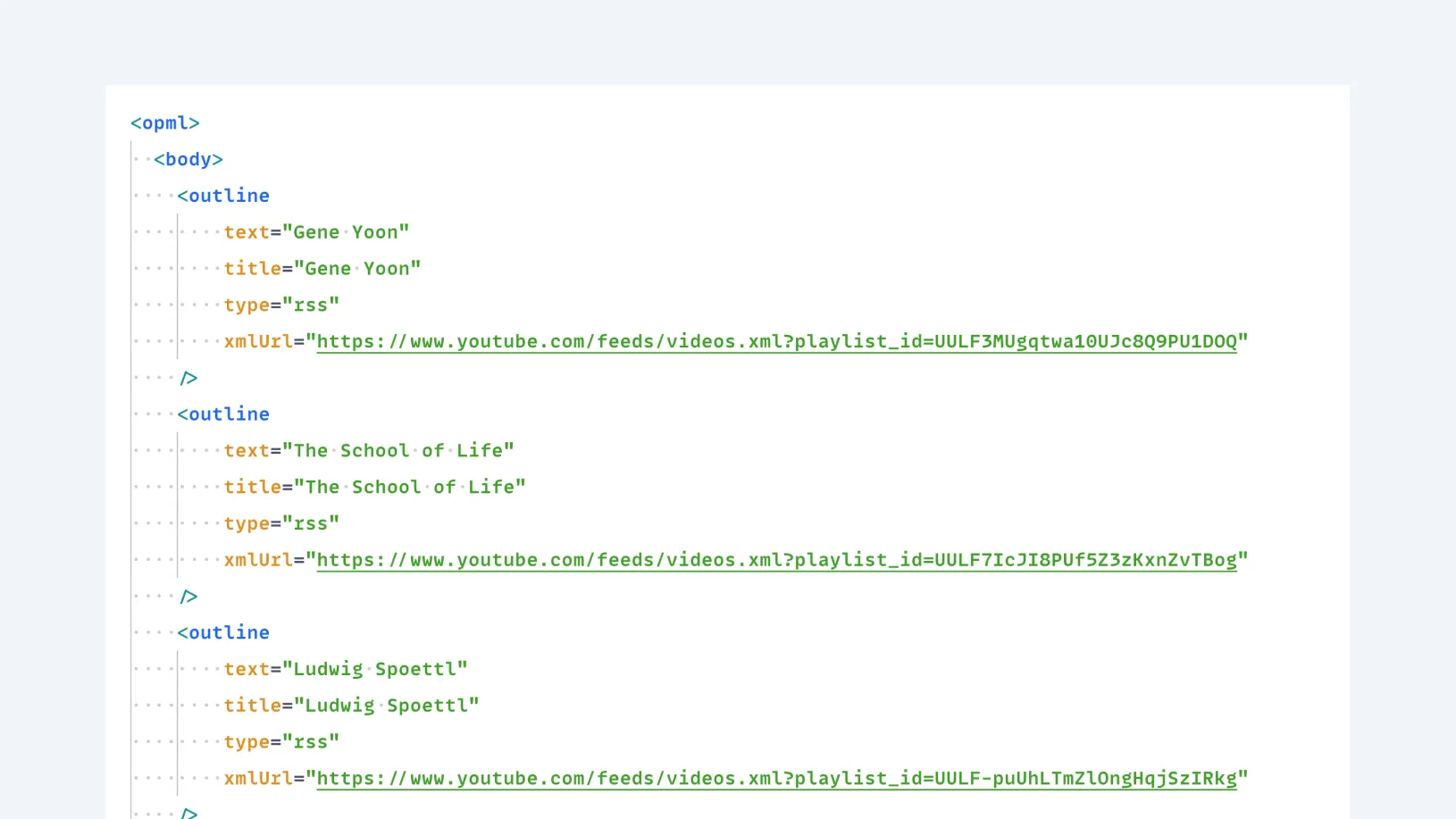Click the first outline's self-closing tag marker
The image size is (1456, 819).
[x=188, y=377]
